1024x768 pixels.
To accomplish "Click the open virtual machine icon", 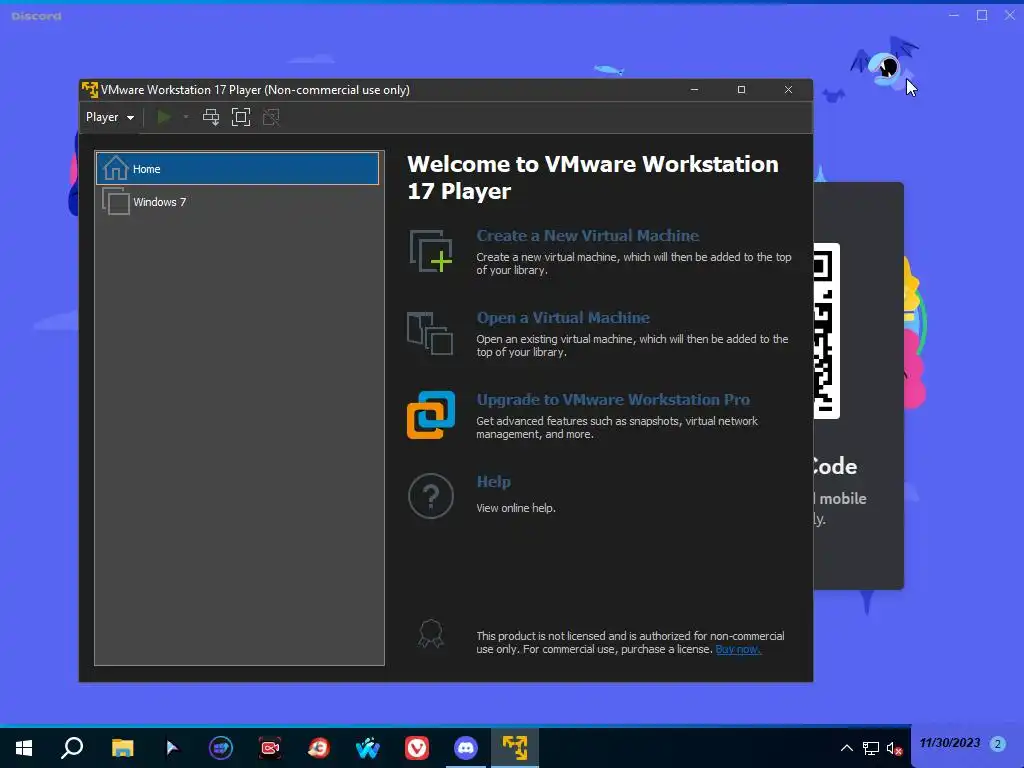I will (430, 333).
